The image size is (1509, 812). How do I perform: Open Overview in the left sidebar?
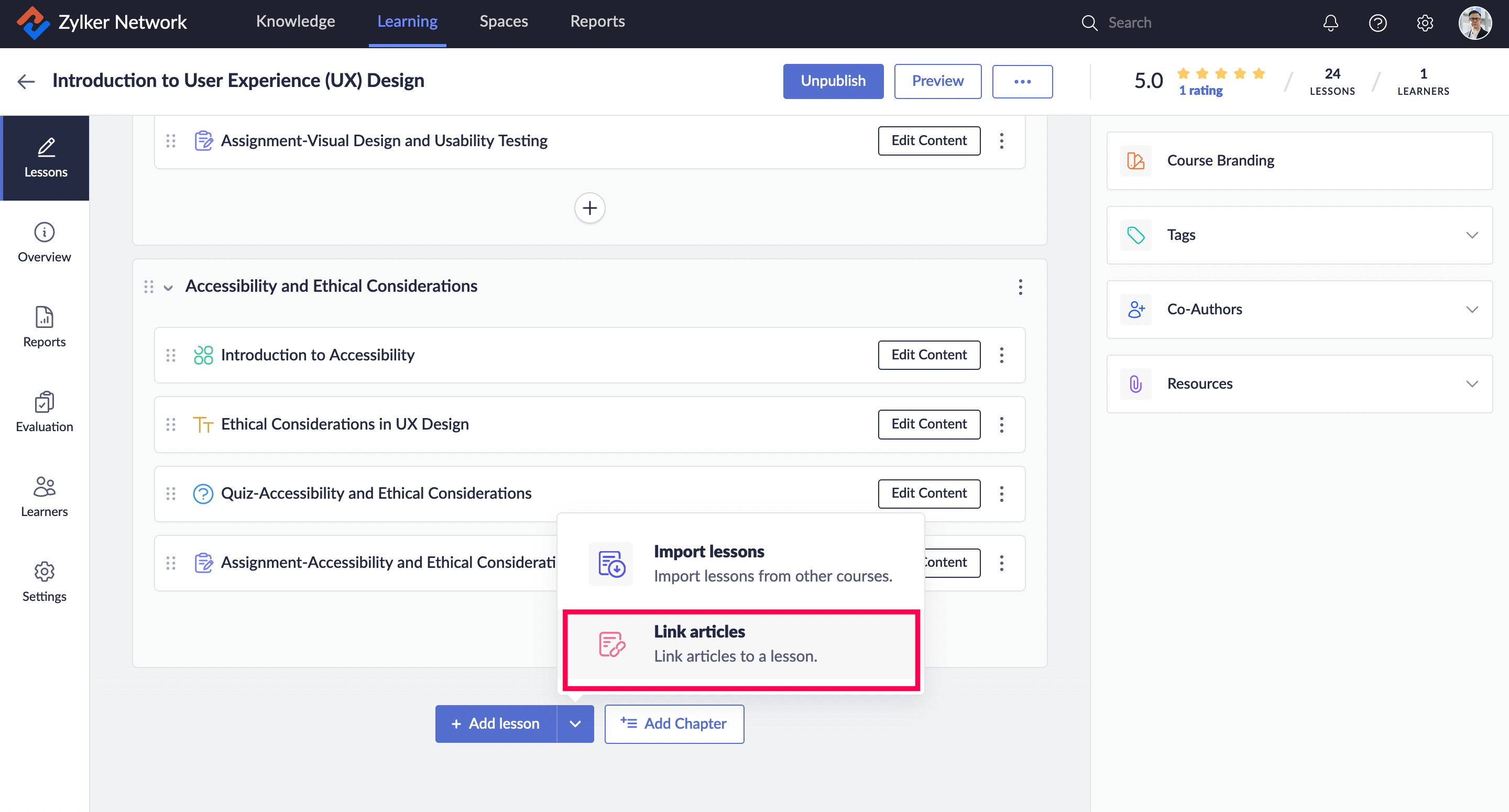point(45,243)
